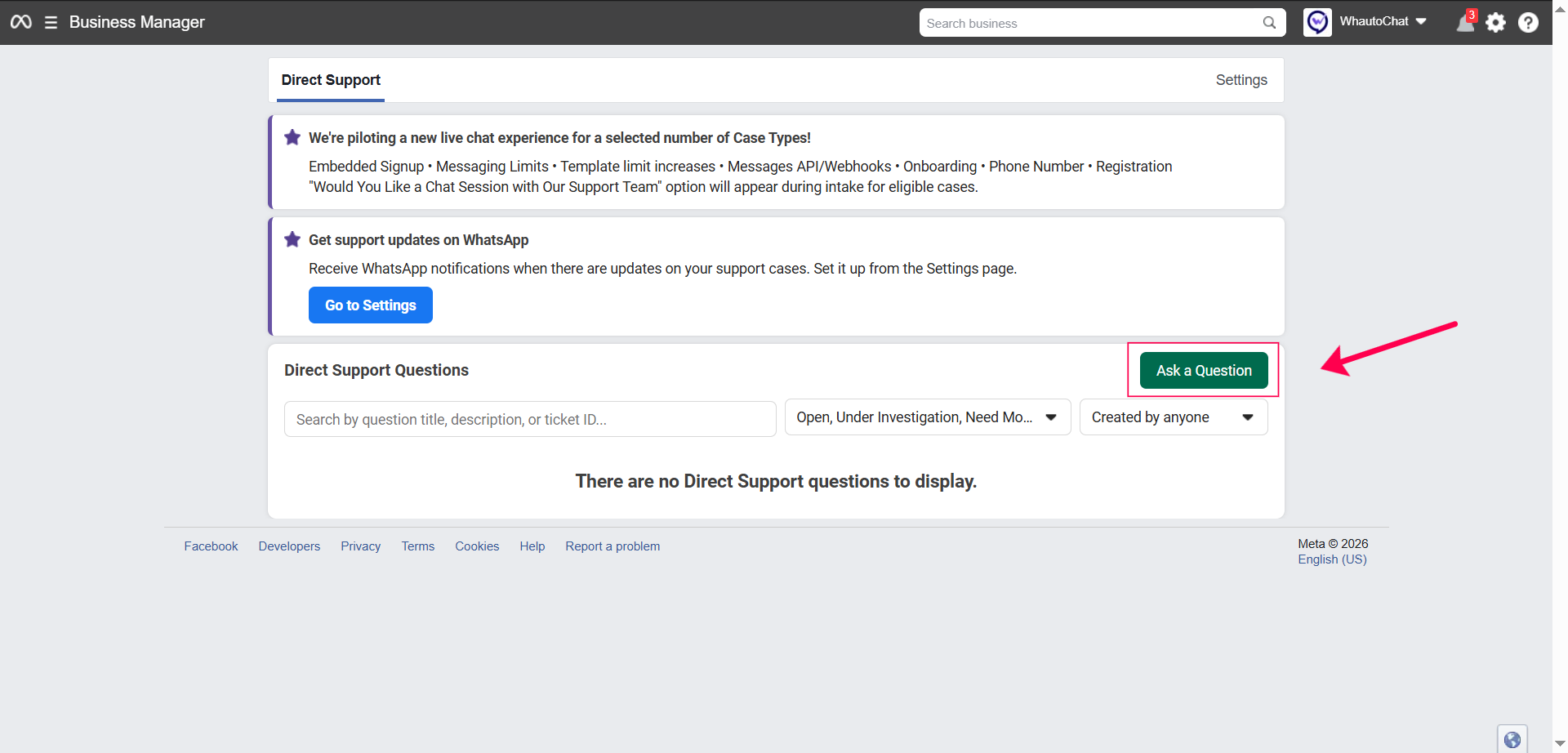Click the globe icon at bottom right
This screenshot has width=1568, height=753.
(1512, 739)
